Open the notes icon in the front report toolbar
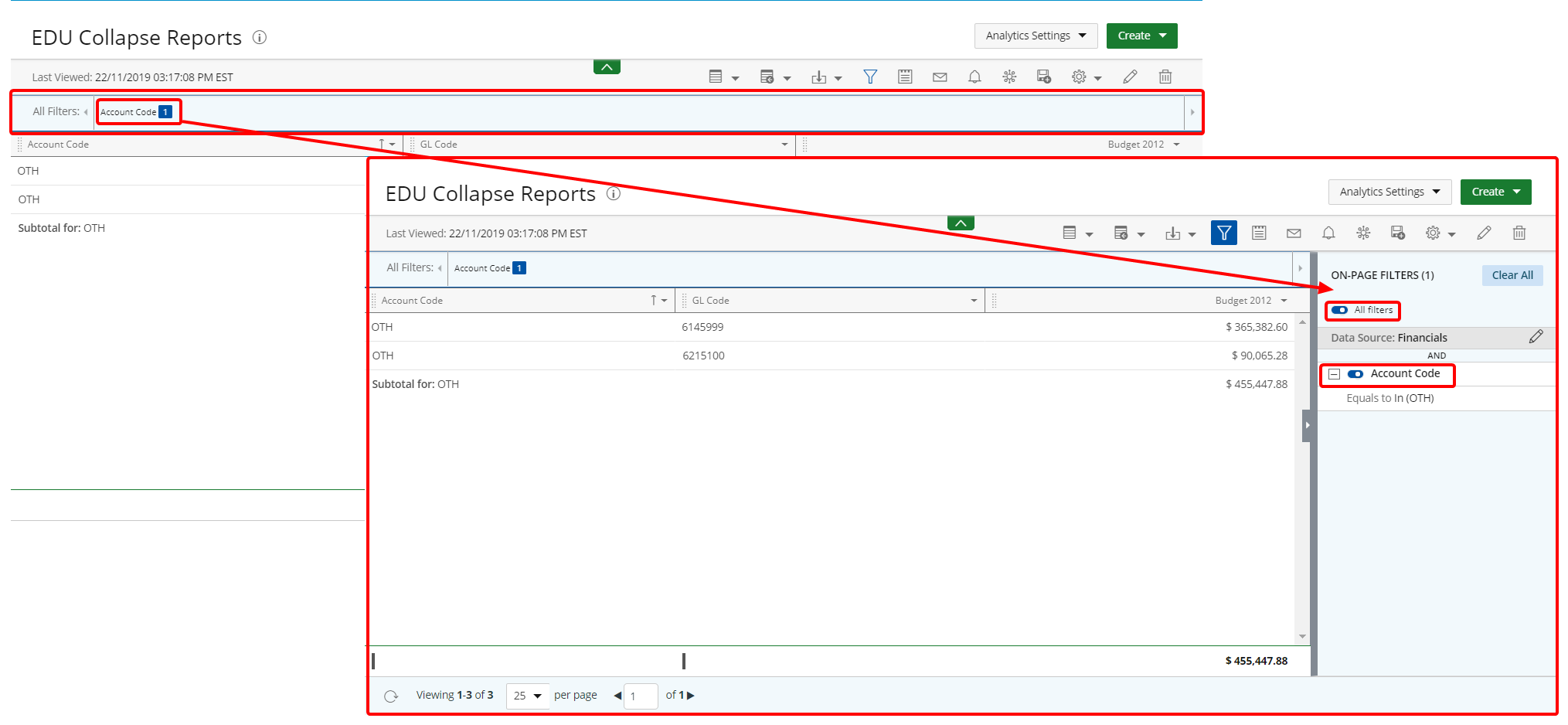Screen dimensions: 1568x725 1259,233
